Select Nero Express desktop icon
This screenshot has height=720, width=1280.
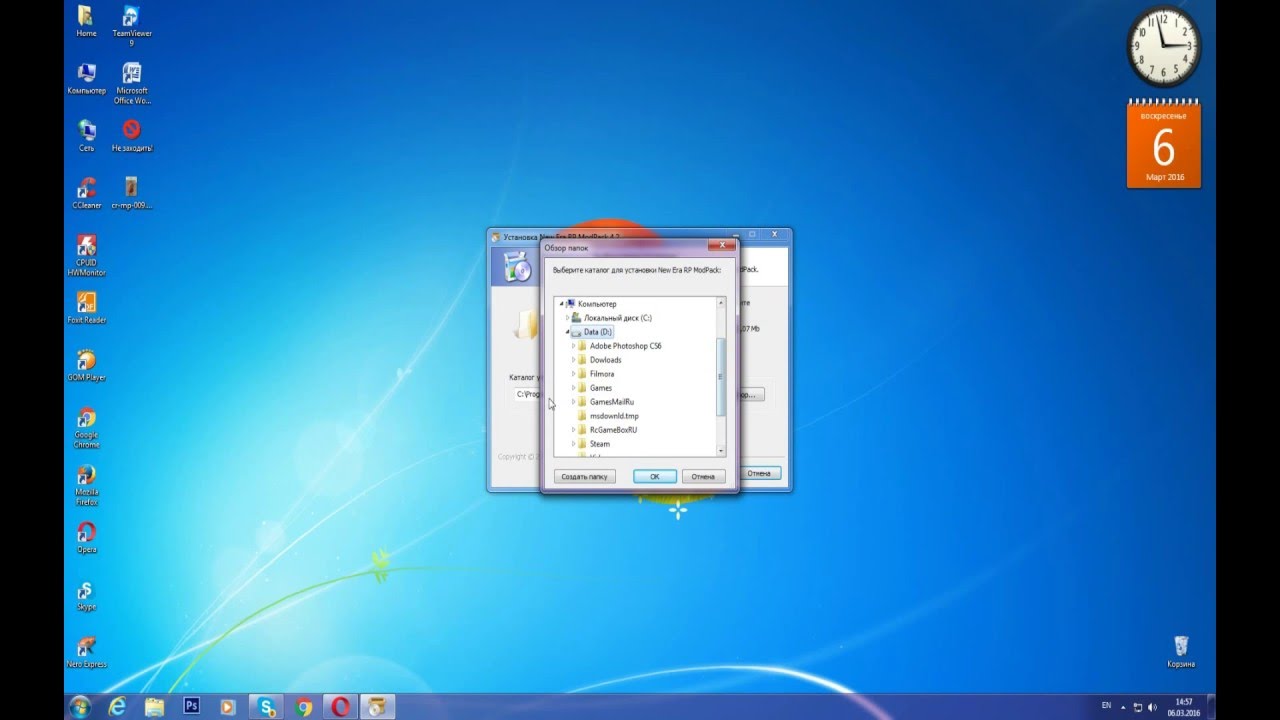87,653
